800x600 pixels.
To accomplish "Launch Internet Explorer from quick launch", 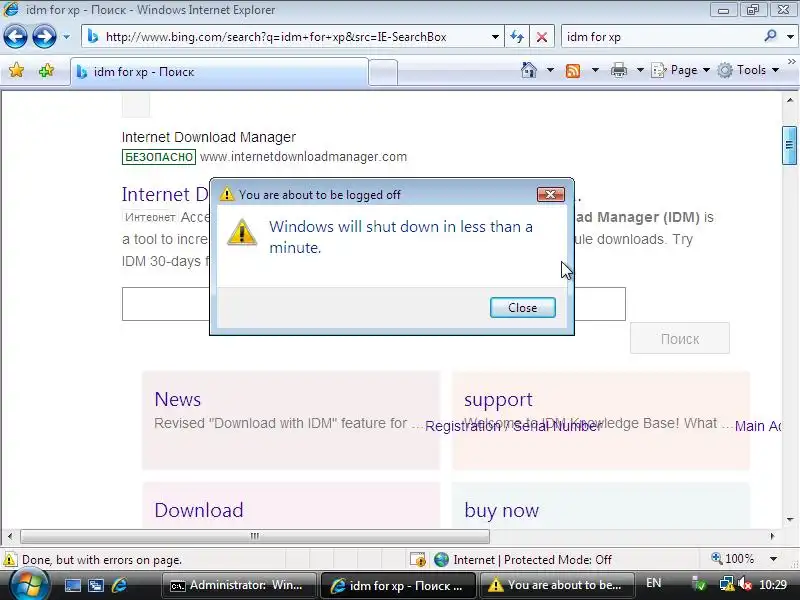I will pyautogui.click(x=119, y=585).
